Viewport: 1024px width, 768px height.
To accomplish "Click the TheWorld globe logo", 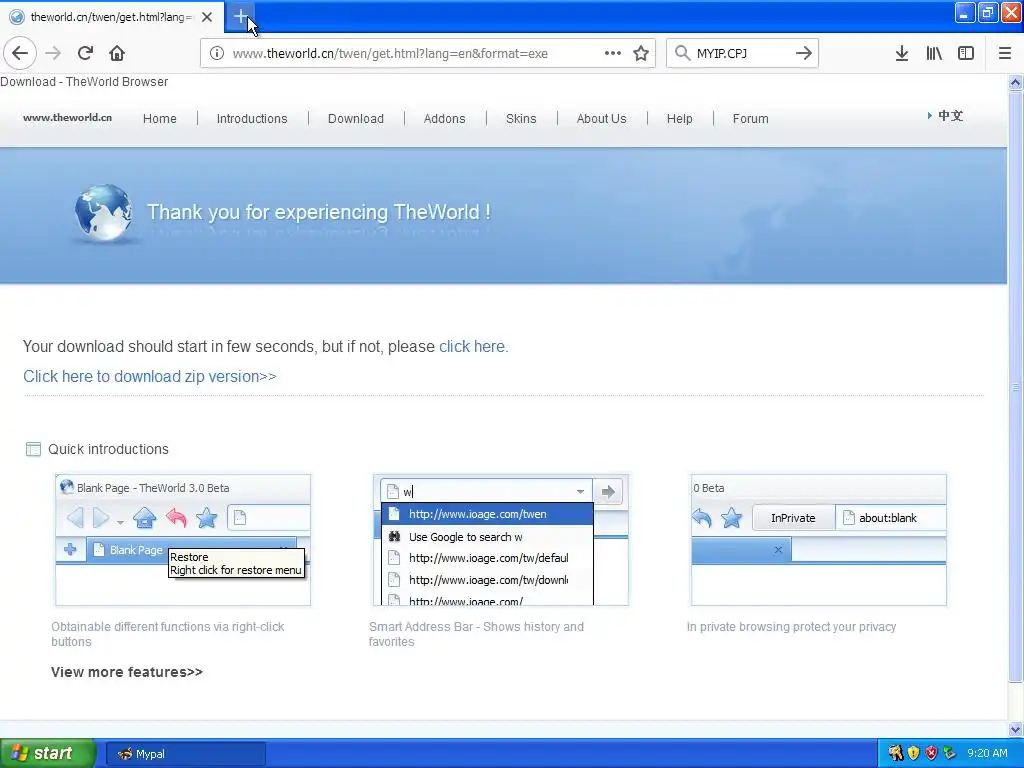I will coord(103,213).
